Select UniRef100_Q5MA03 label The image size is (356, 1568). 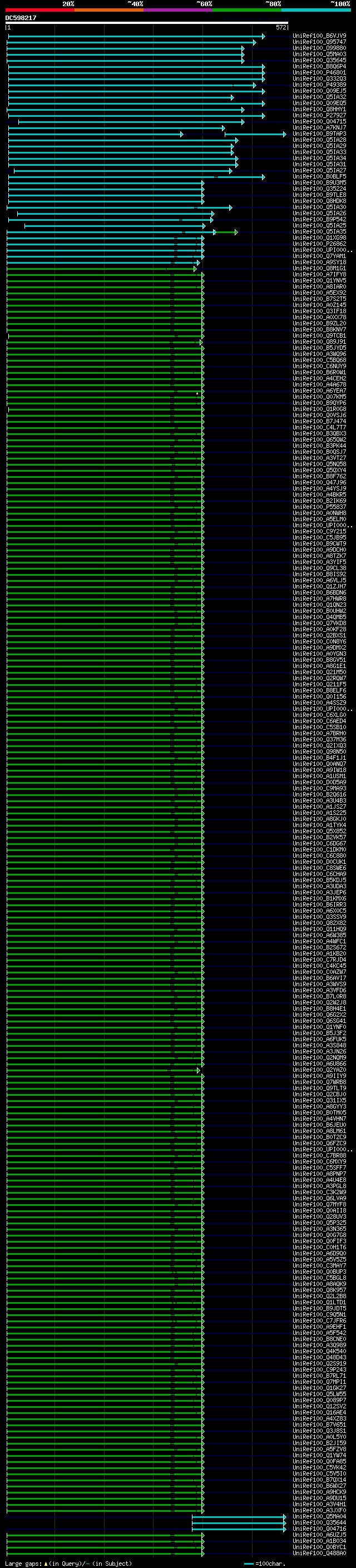coord(319,54)
